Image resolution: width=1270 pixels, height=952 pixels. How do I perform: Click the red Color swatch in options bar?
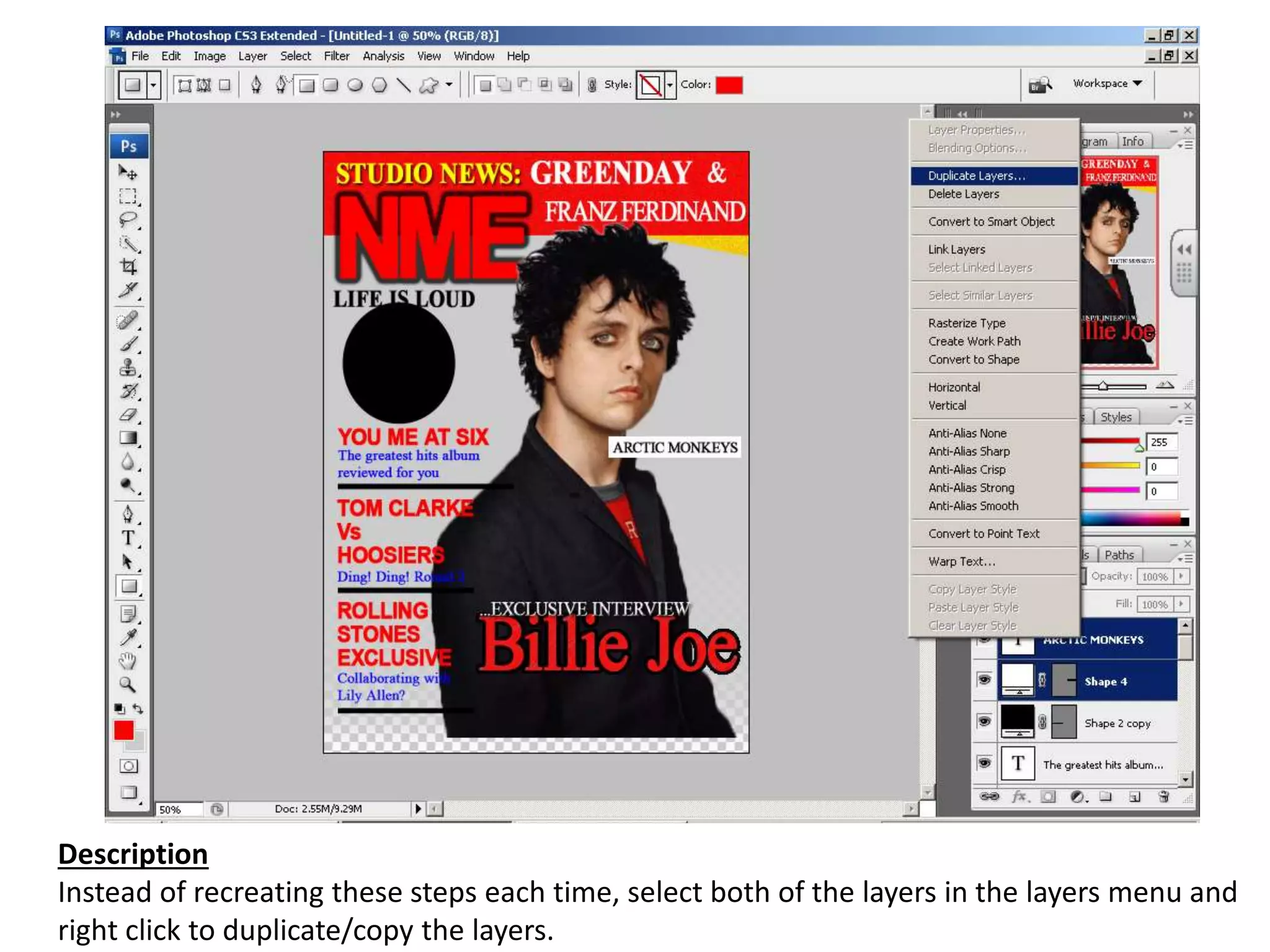click(x=729, y=85)
